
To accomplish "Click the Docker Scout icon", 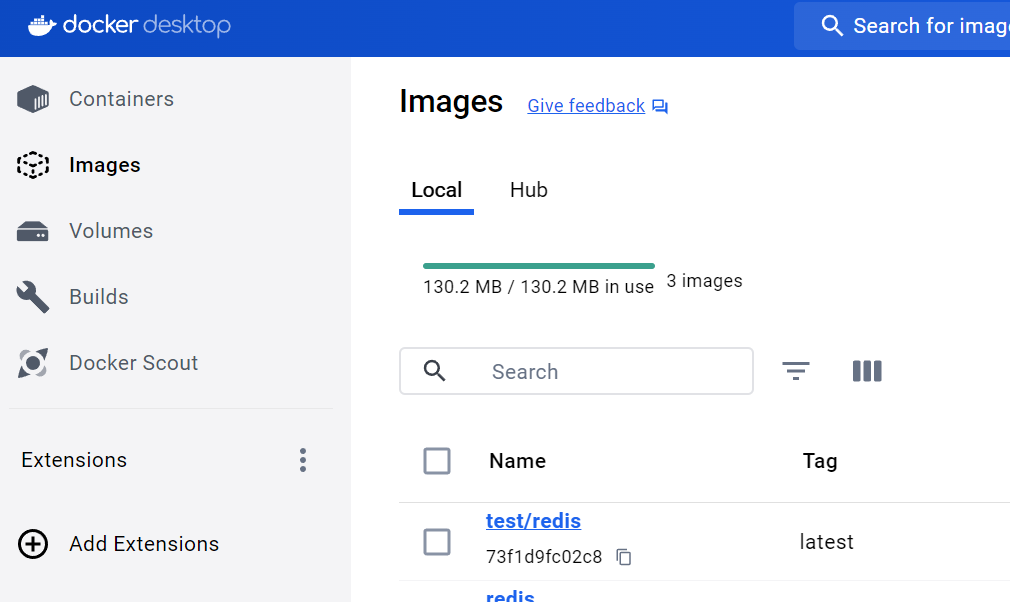I will (x=33, y=363).
